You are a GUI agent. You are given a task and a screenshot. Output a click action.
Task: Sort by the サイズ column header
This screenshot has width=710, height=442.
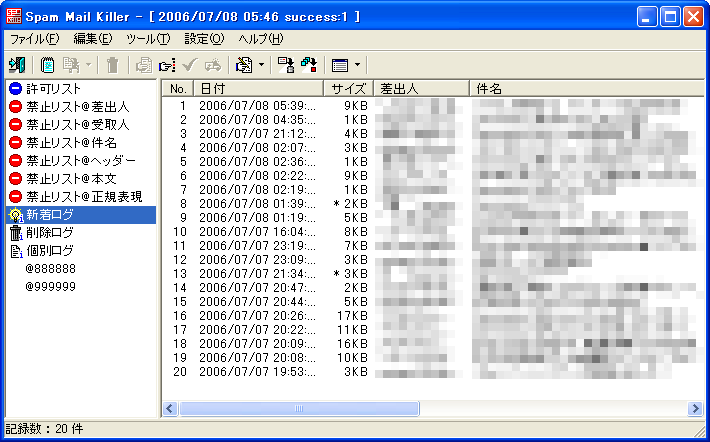click(x=349, y=89)
